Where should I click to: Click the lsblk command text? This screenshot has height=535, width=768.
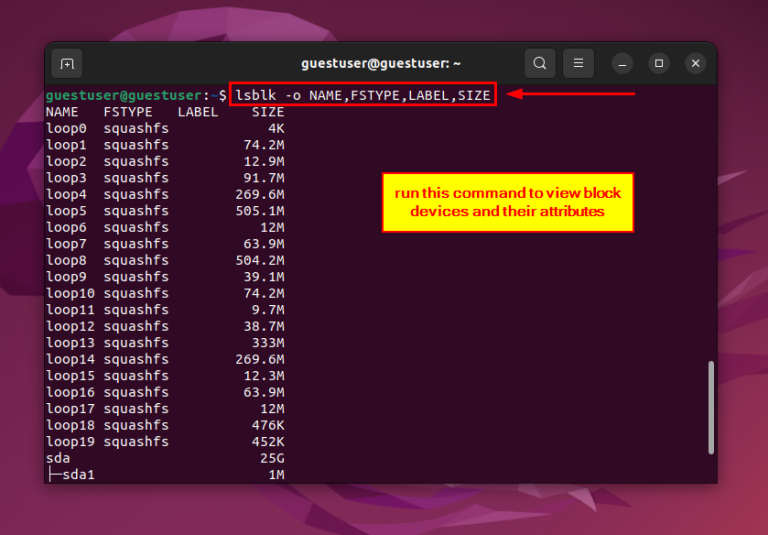pos(363,95)
